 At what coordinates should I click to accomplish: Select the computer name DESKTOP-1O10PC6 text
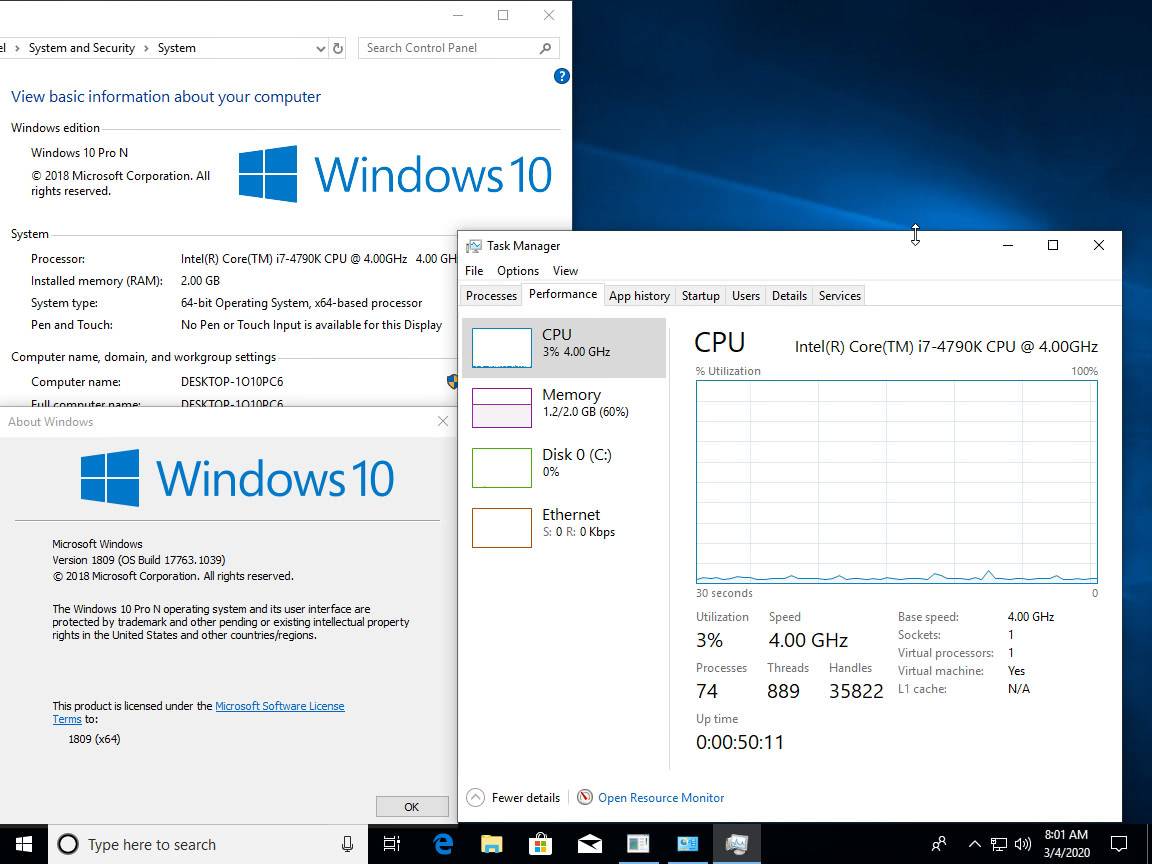coord(232,382)
